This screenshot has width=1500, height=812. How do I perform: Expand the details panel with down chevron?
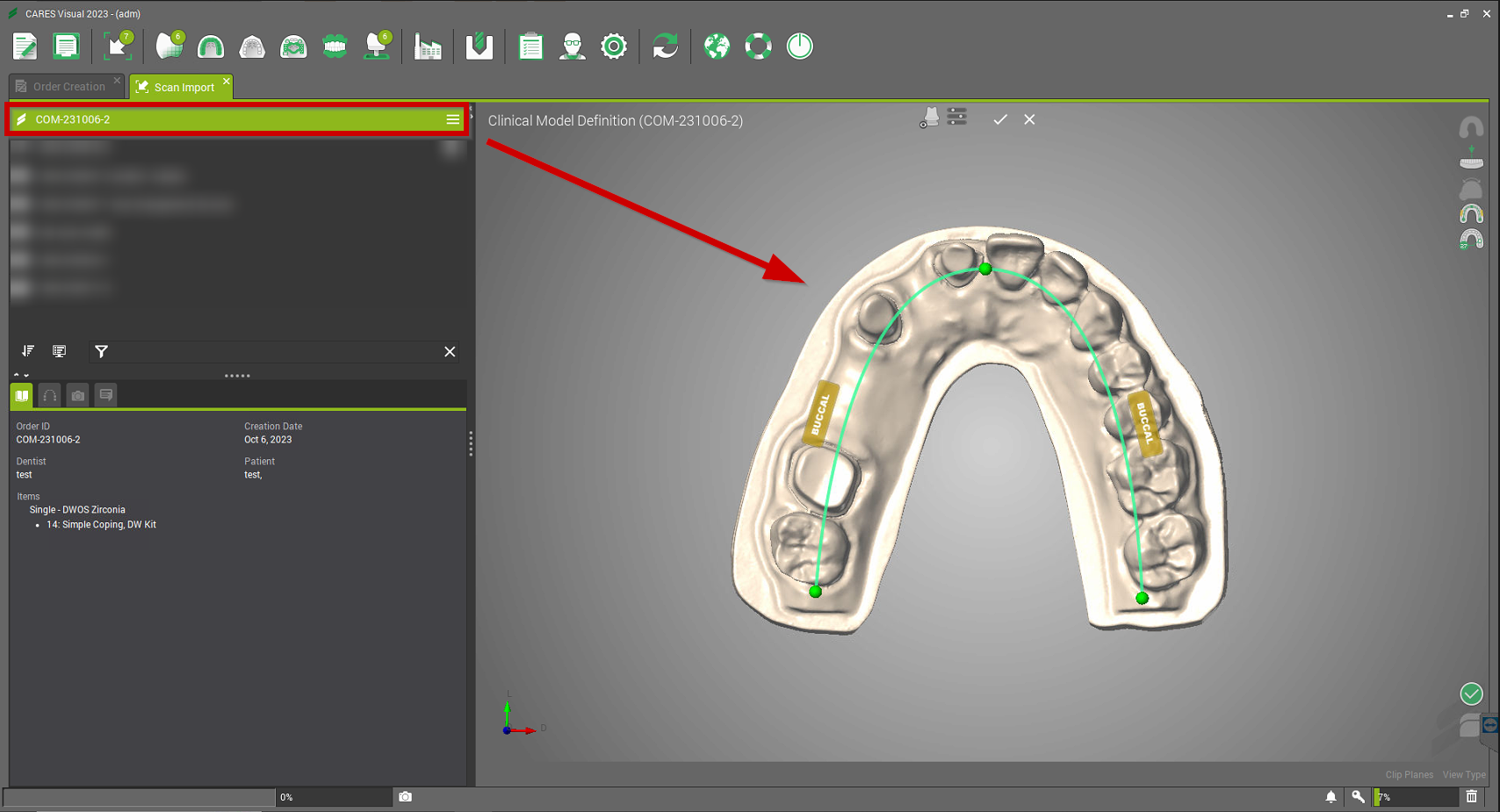click(x=26, y=376)
